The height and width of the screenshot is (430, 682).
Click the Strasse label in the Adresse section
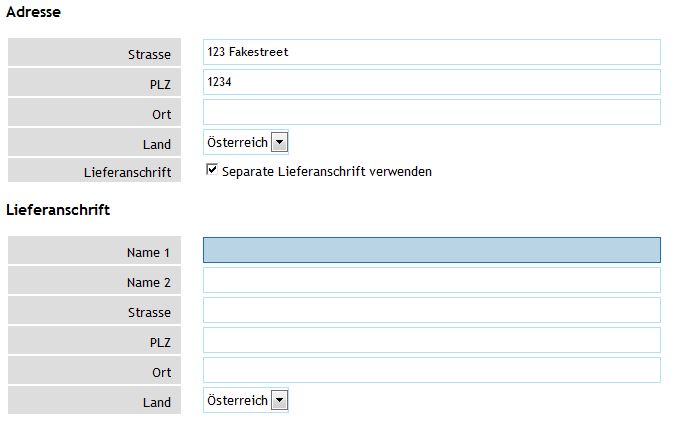point(149,55)
